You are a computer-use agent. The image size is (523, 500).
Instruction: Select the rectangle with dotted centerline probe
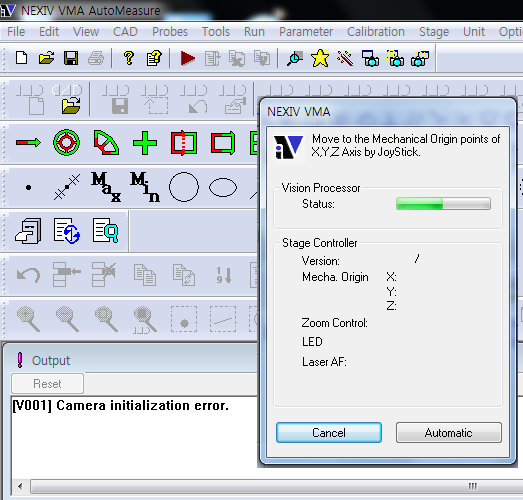click(184, 143)
